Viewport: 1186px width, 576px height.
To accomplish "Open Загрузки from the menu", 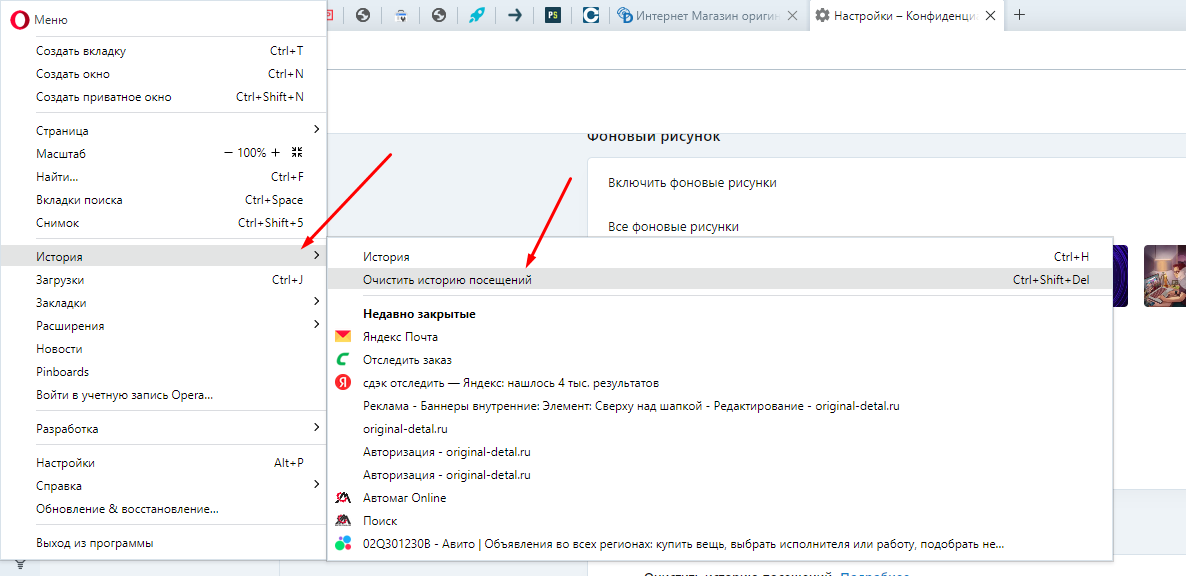I will click(60, 279).
